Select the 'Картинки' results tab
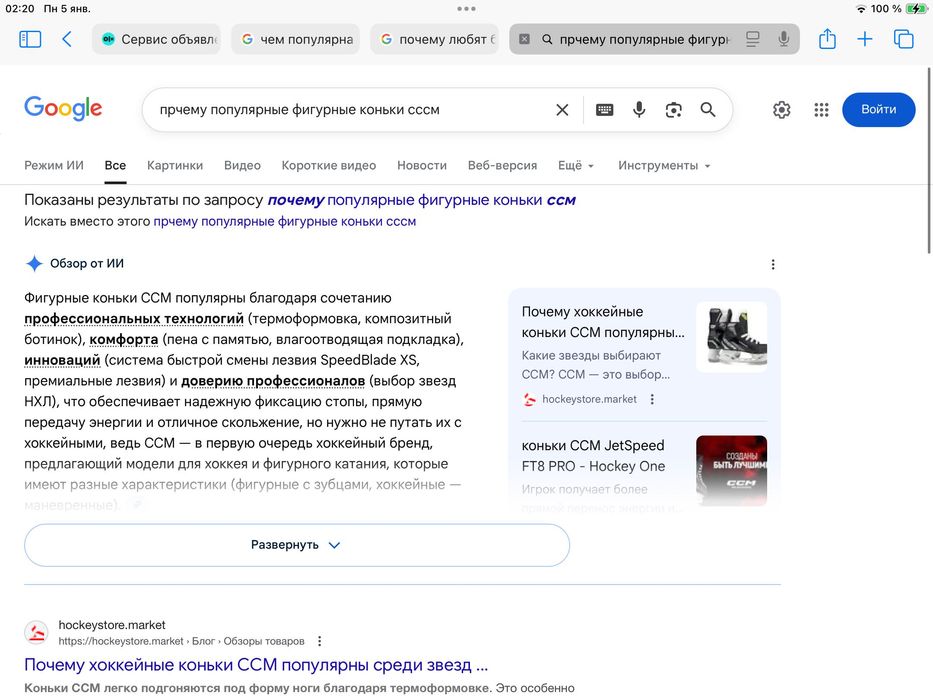Image resolution: width=933 pixels, height=700 pixels. [x=175, y=165]
